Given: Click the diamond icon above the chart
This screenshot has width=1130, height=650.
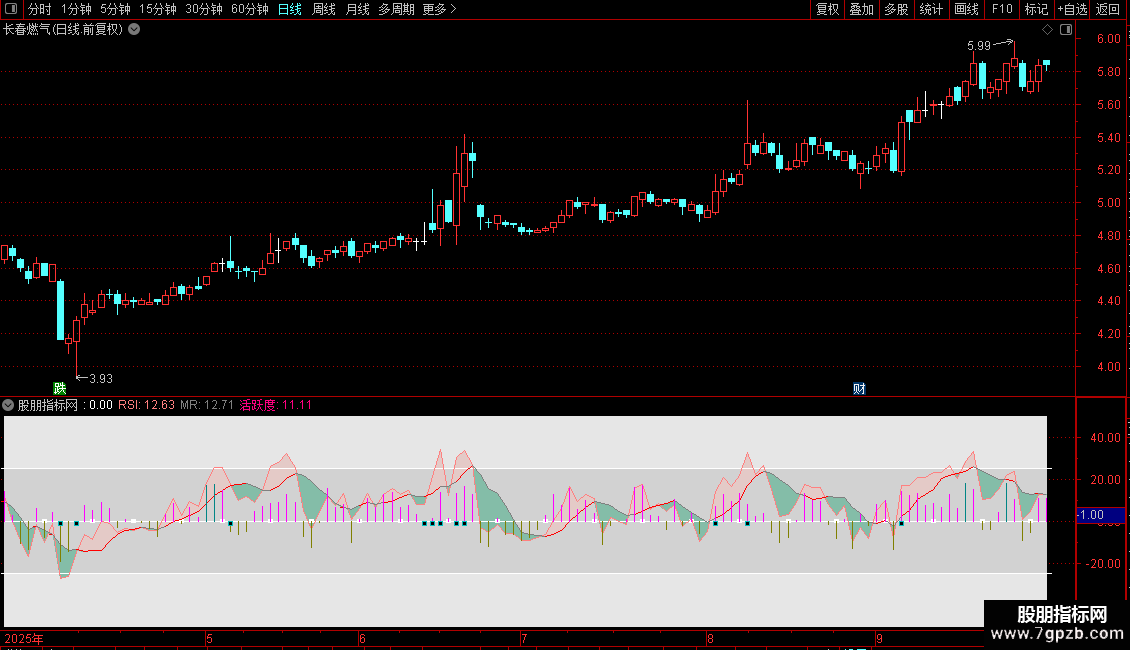Looking at the screenshot, I should pyautogui.click(x=1048, y=30).
